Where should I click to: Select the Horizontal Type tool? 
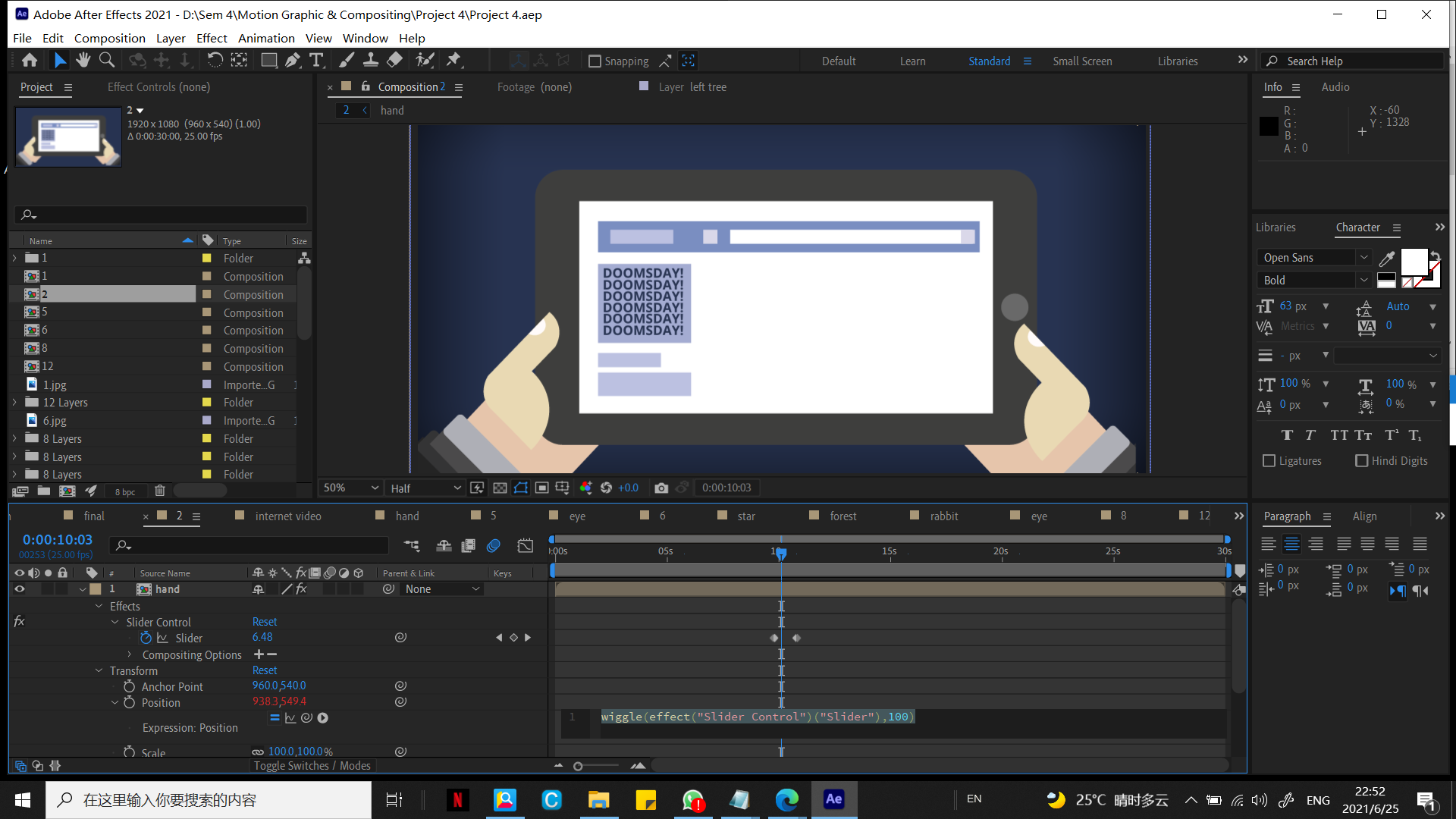tap(316, 60)
